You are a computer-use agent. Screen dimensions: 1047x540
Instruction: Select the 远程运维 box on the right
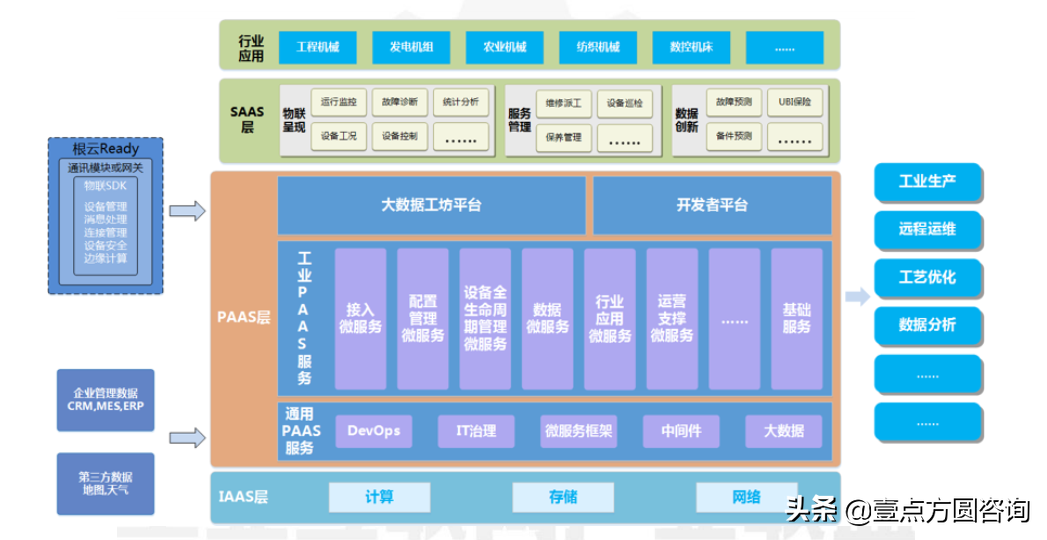[927, 229]
